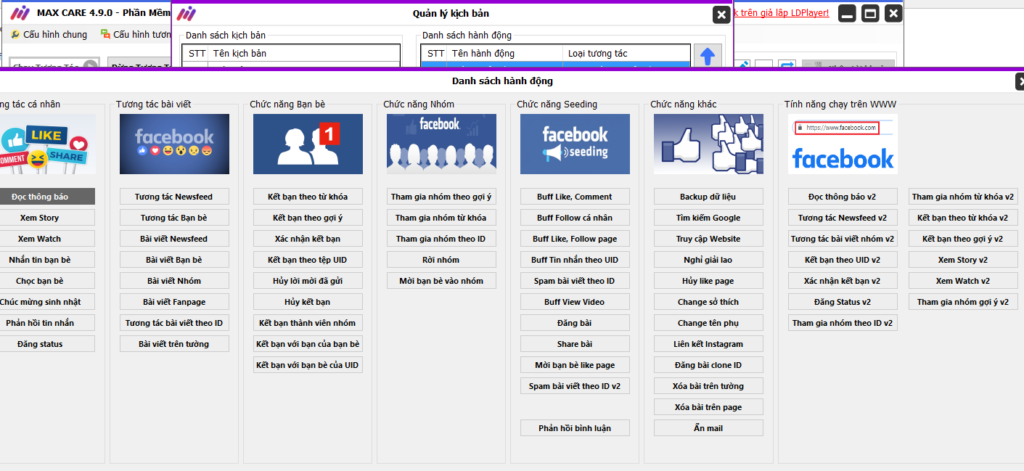1024x471 pixels.
Task: Choose the Share bài action
Action: pos(575,344)
